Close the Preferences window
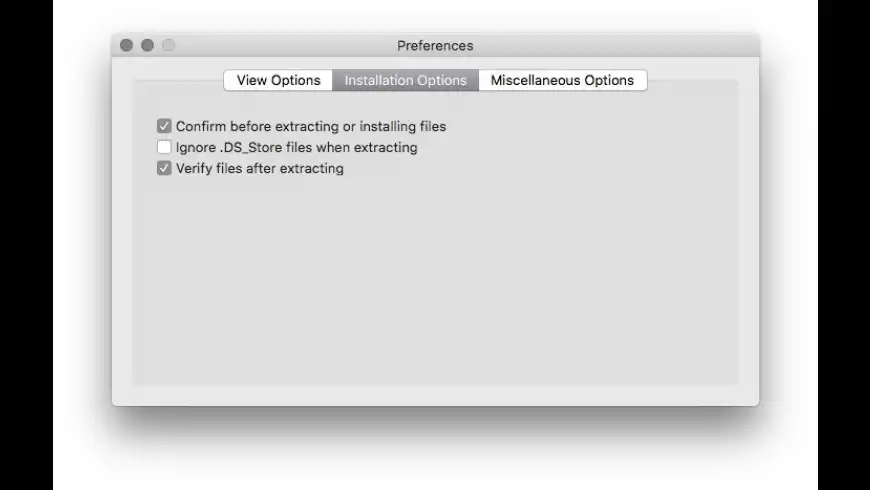The image size is (870, 490). pyautogui.click(x=126, y=45)
